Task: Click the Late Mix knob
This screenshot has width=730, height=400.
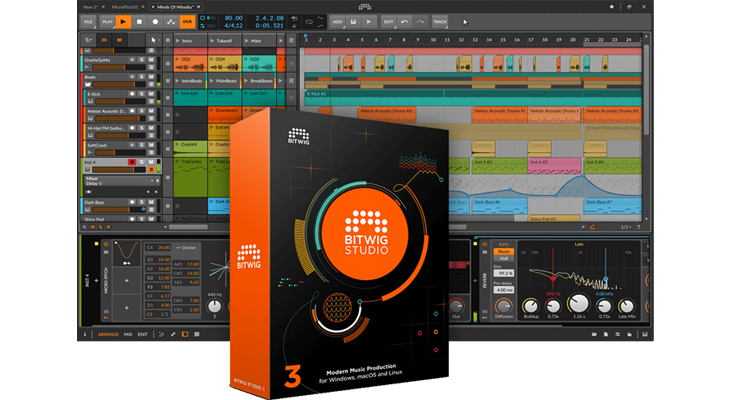Action: coord(627,306)
